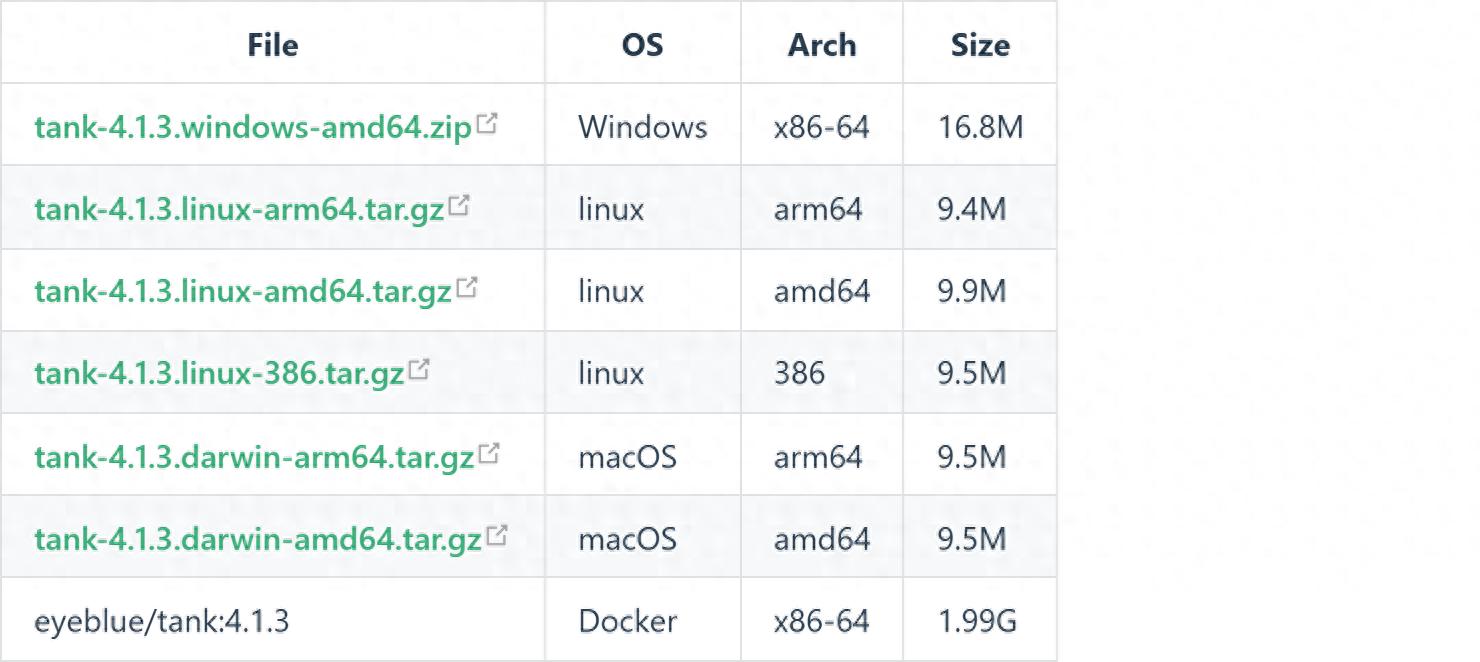
Task: Download tank-4.1.3.linux-amd64.tar.gz
Action: tap(243, 292)
